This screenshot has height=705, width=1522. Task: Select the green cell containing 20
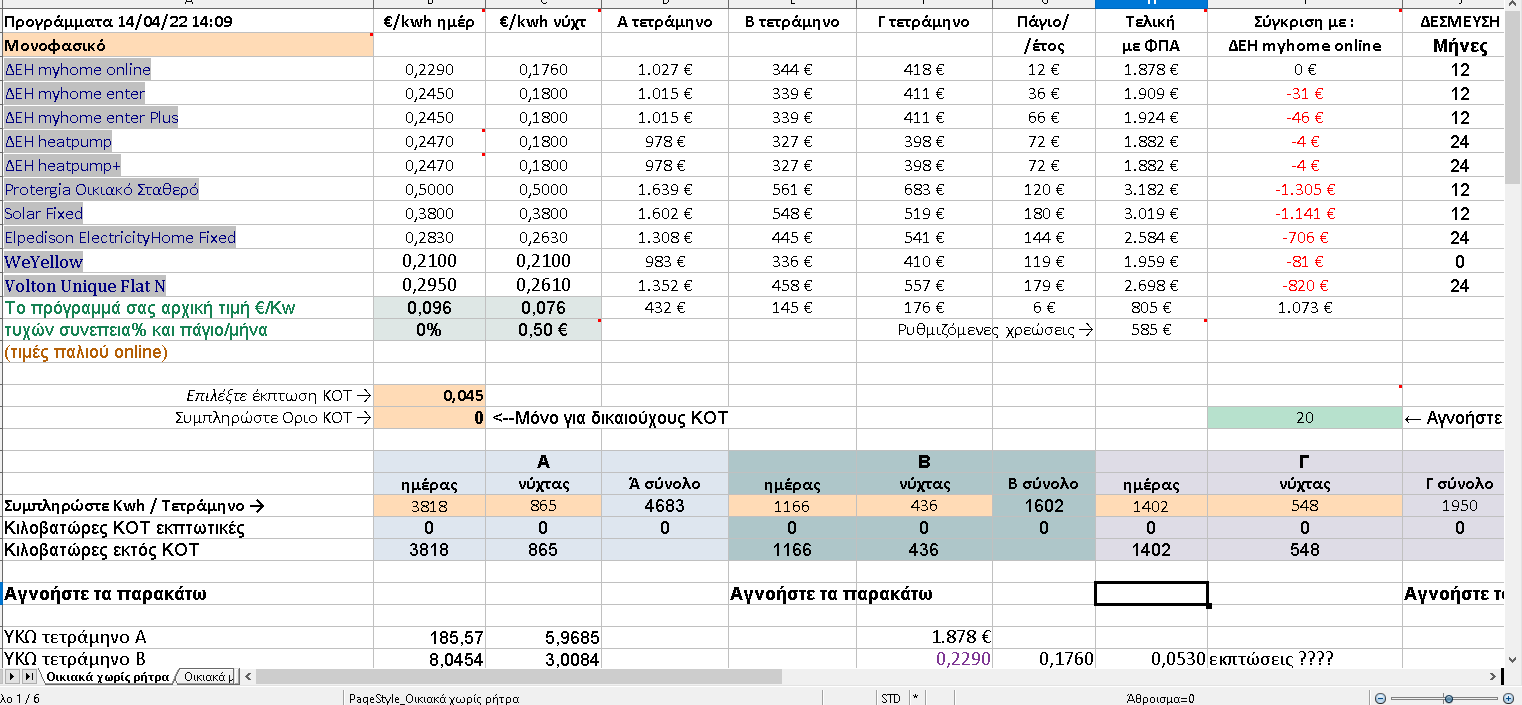[1305, 418]
